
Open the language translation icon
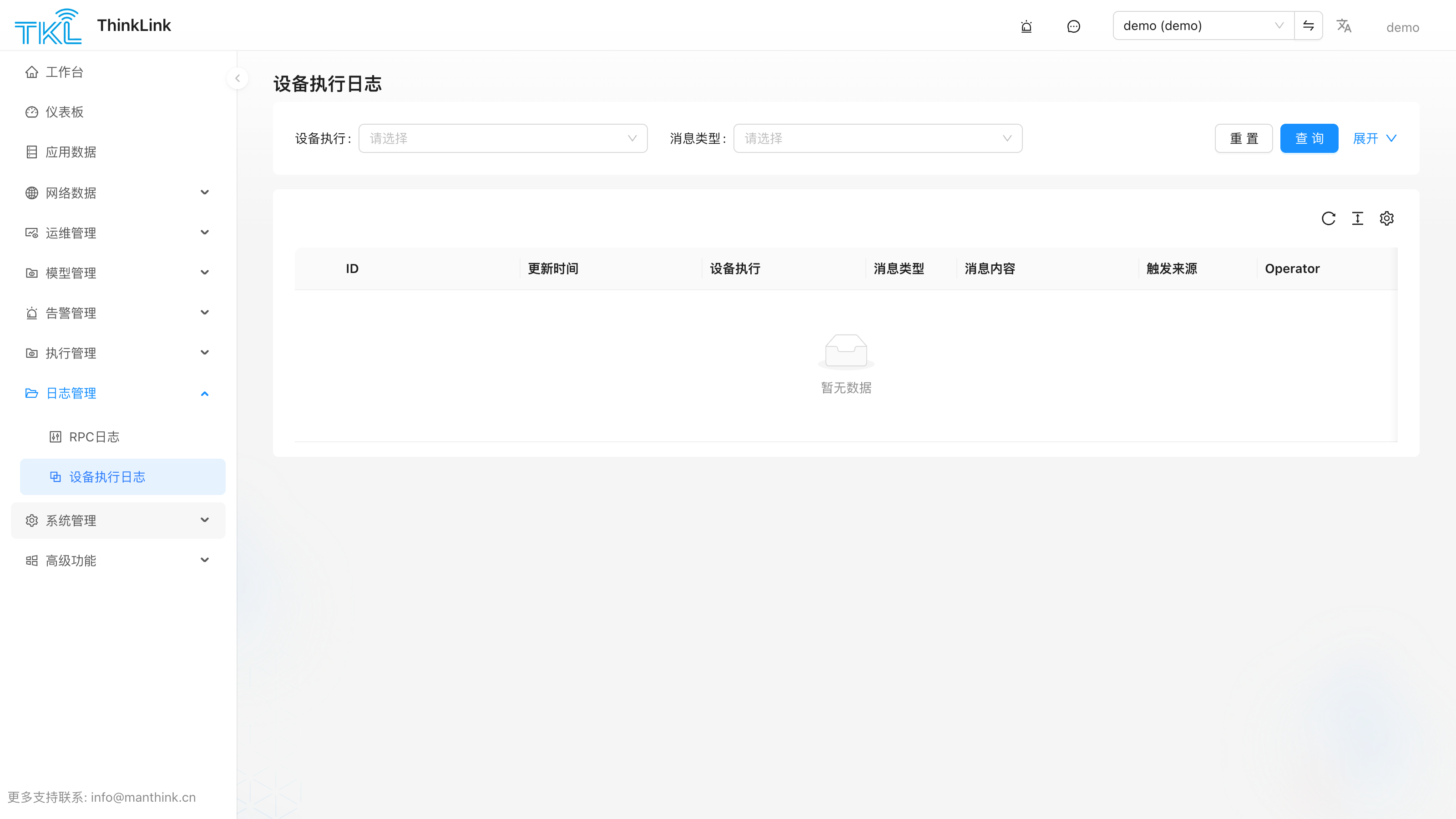[1344, 25]
